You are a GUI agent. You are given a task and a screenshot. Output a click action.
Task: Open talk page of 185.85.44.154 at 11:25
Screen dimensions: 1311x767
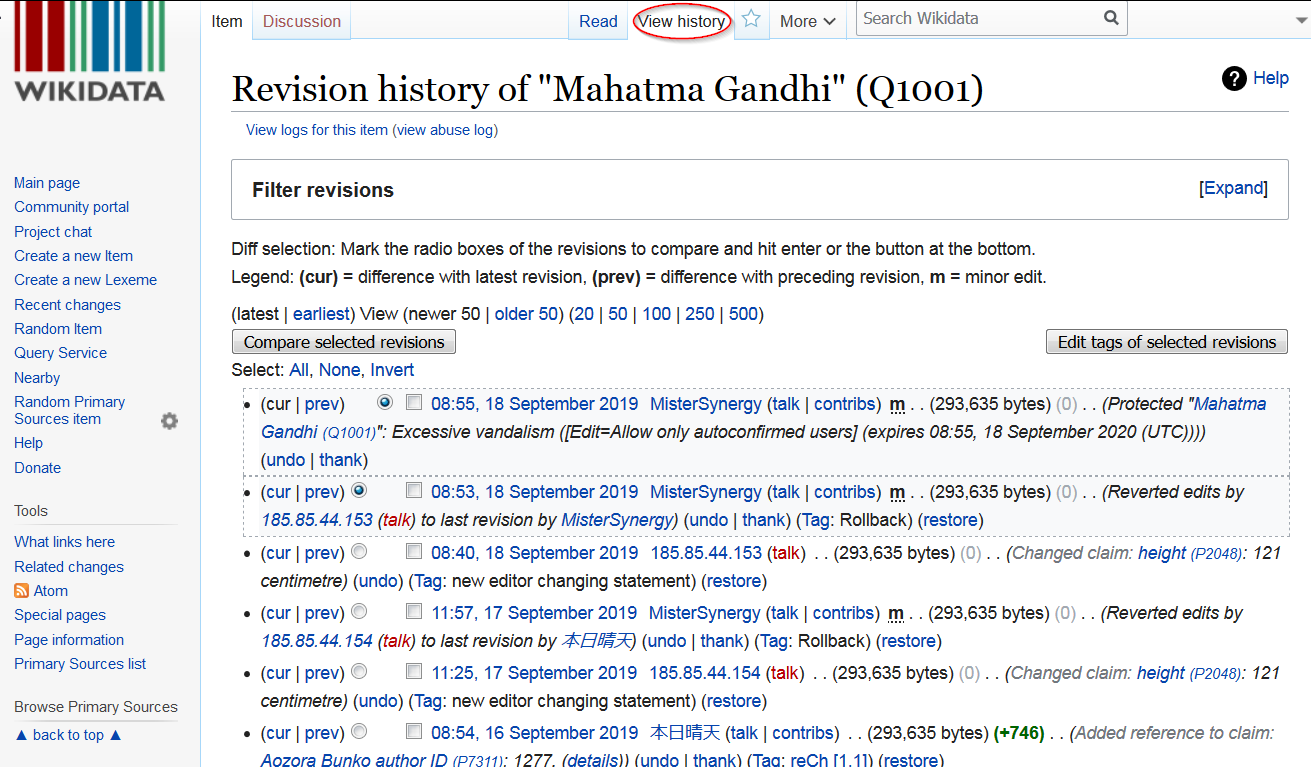[x=785, y=673]
